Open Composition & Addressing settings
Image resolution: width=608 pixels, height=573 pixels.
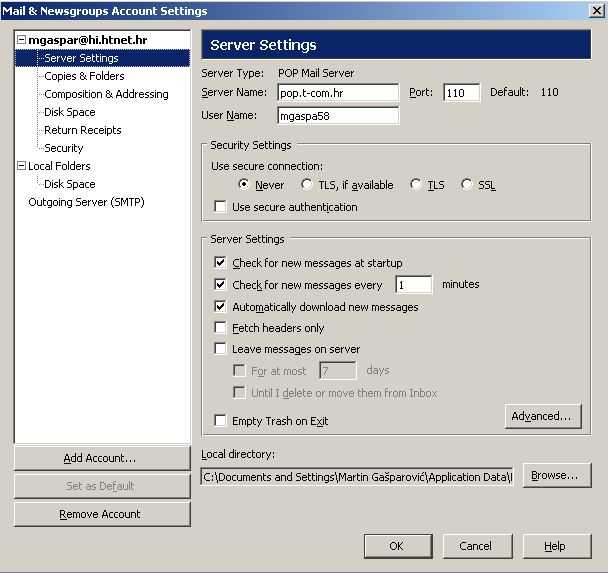[106, 94]
